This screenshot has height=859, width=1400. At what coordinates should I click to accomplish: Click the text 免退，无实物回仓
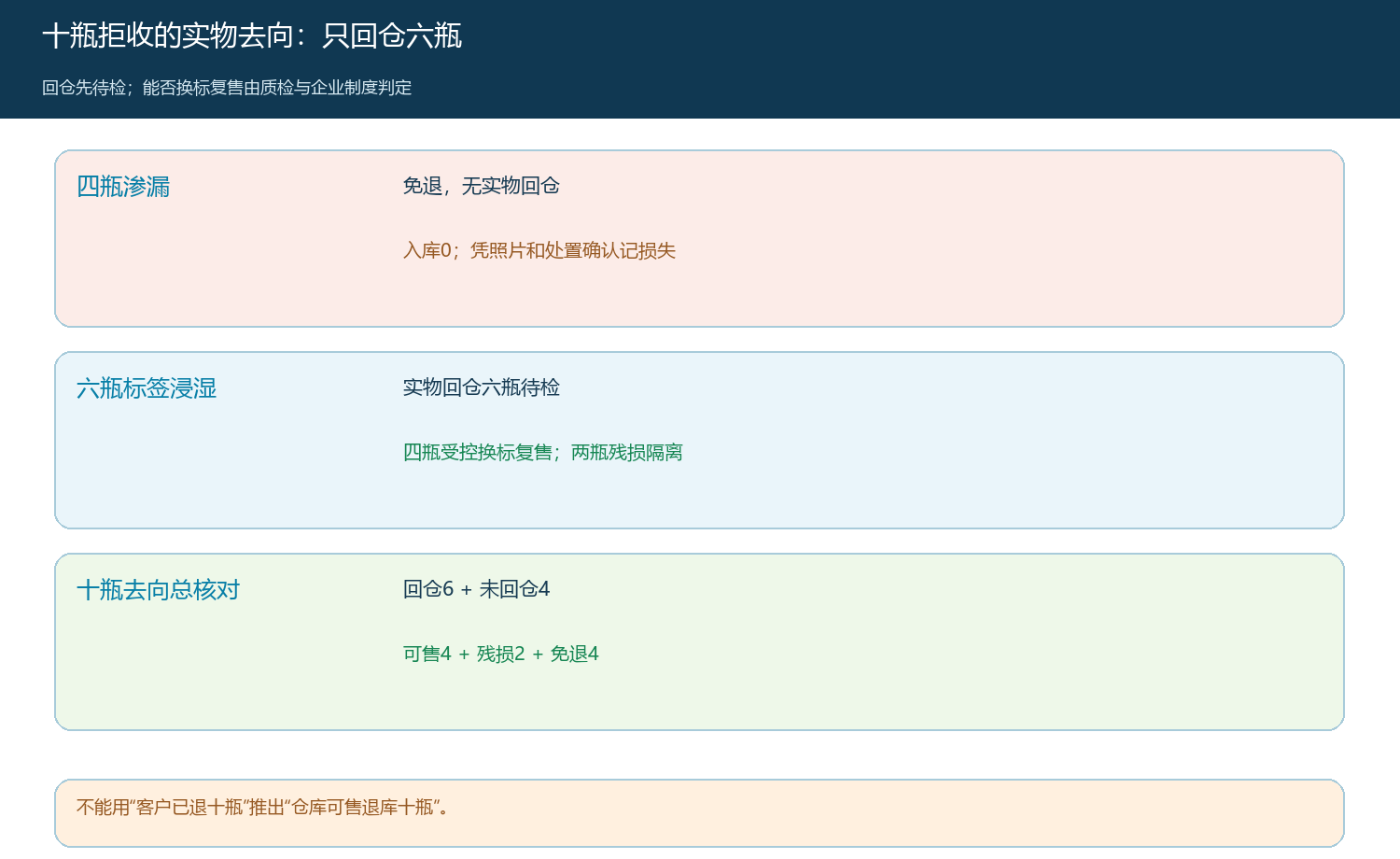tap(482, 186)
